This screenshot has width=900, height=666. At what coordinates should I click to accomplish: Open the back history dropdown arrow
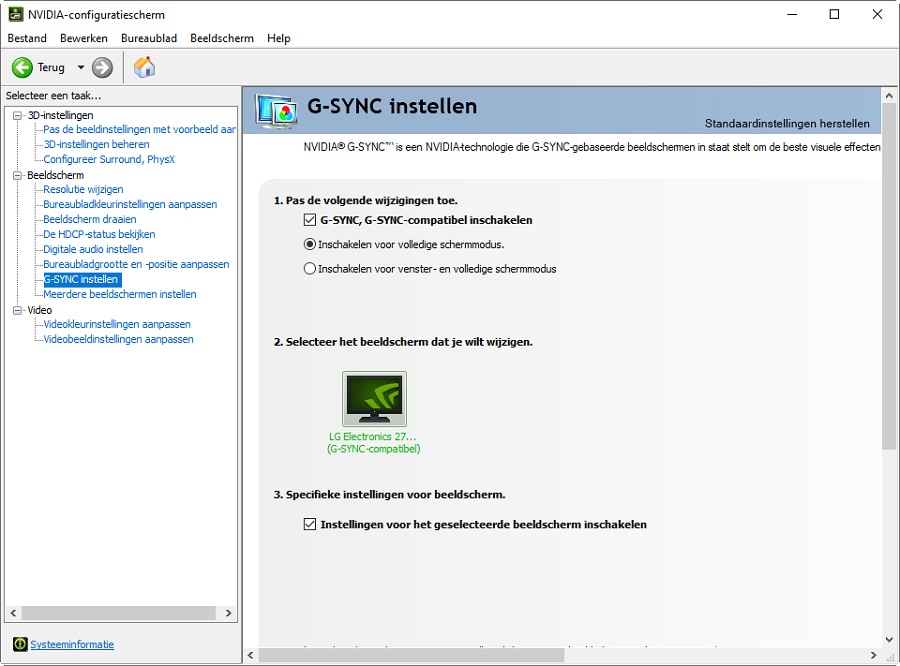[81, 68]
